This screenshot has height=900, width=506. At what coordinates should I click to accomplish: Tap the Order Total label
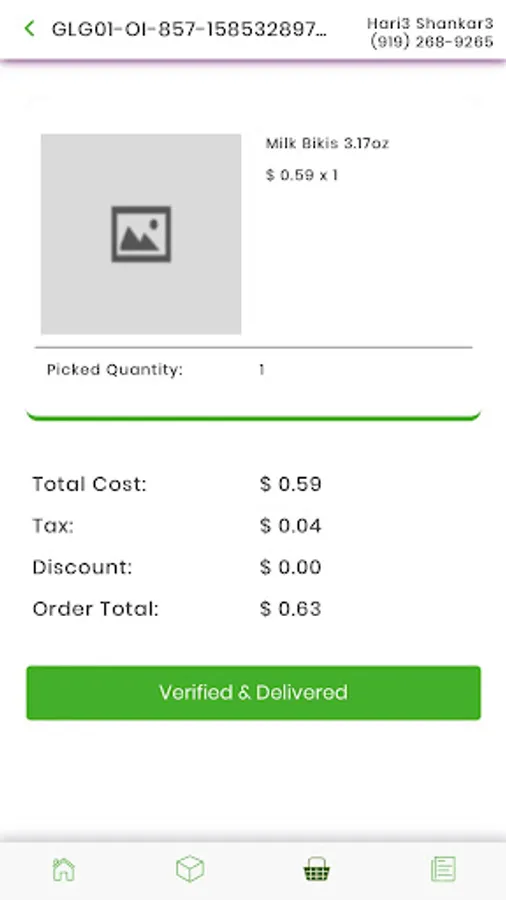95,608
